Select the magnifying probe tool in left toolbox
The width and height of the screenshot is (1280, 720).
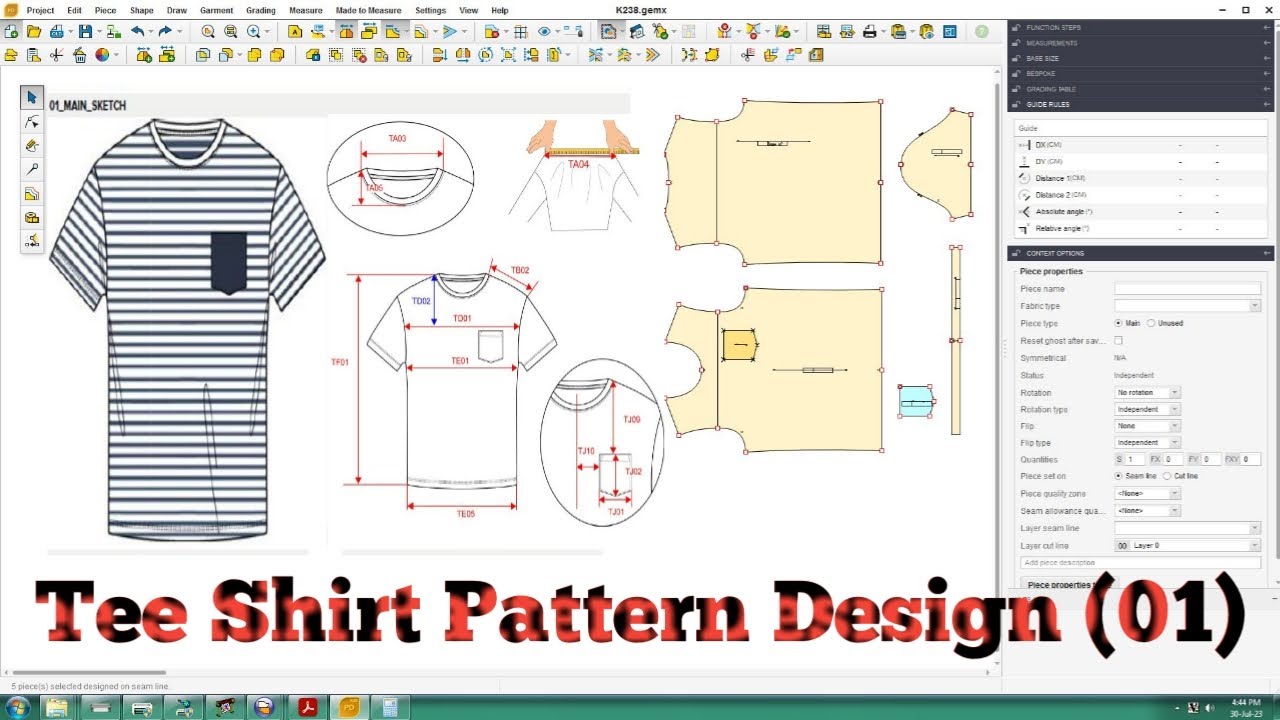[x=32, y=169]
